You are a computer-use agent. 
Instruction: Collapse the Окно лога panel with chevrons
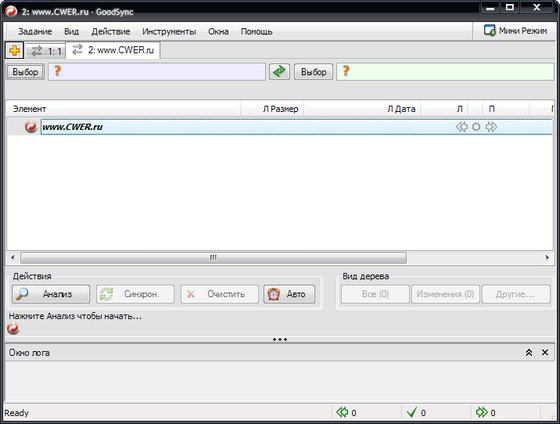(529, 353)
